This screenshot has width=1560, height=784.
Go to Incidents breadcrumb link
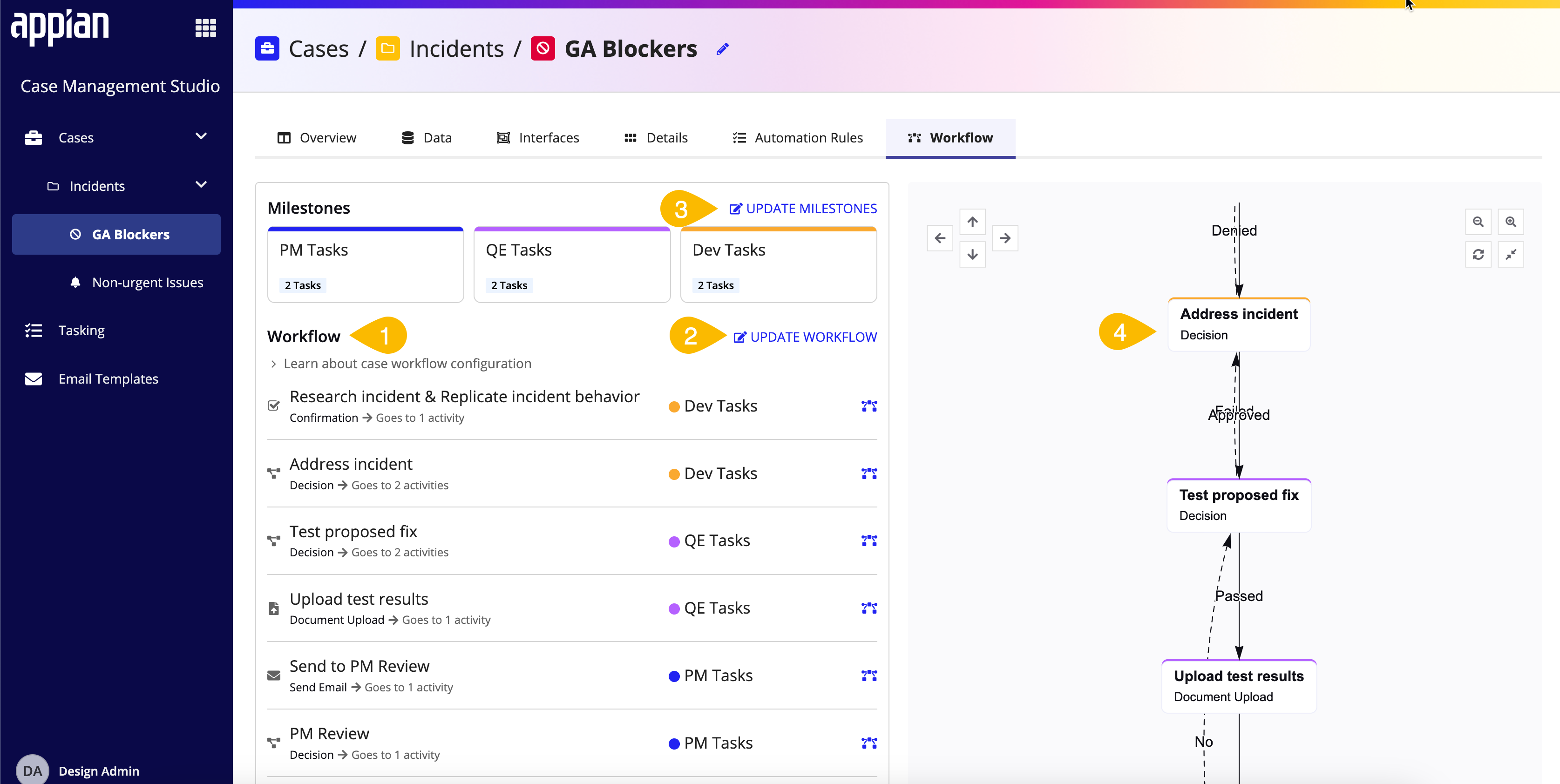tap(457, 48)
